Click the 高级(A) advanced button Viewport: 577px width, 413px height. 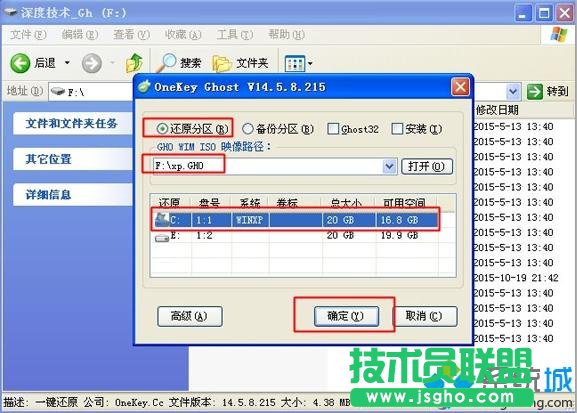(x=190, y=316)
